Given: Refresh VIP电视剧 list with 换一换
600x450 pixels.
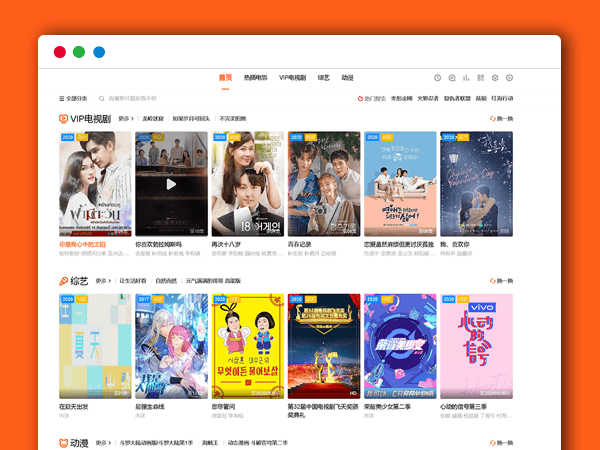Looking at the screenshot, I should coord(502,118).
